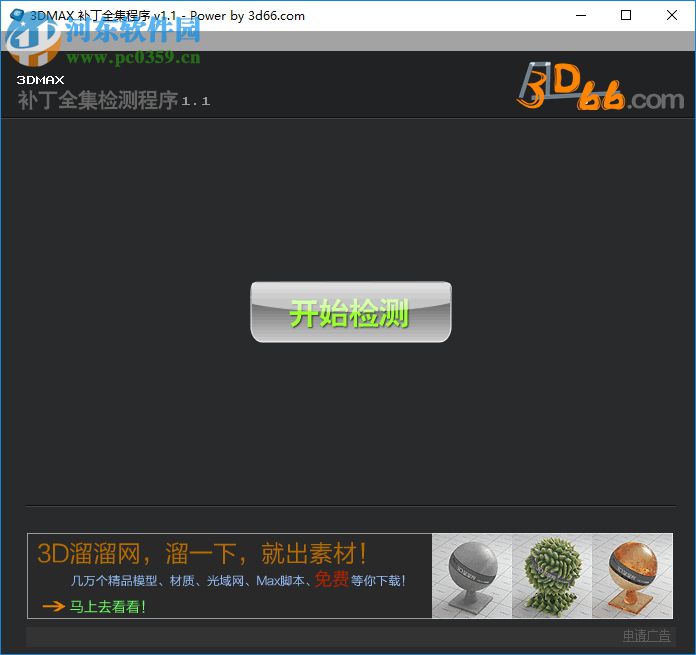Select the orange glass sphere thumbnail
The image size is (696, 655).
633,576
